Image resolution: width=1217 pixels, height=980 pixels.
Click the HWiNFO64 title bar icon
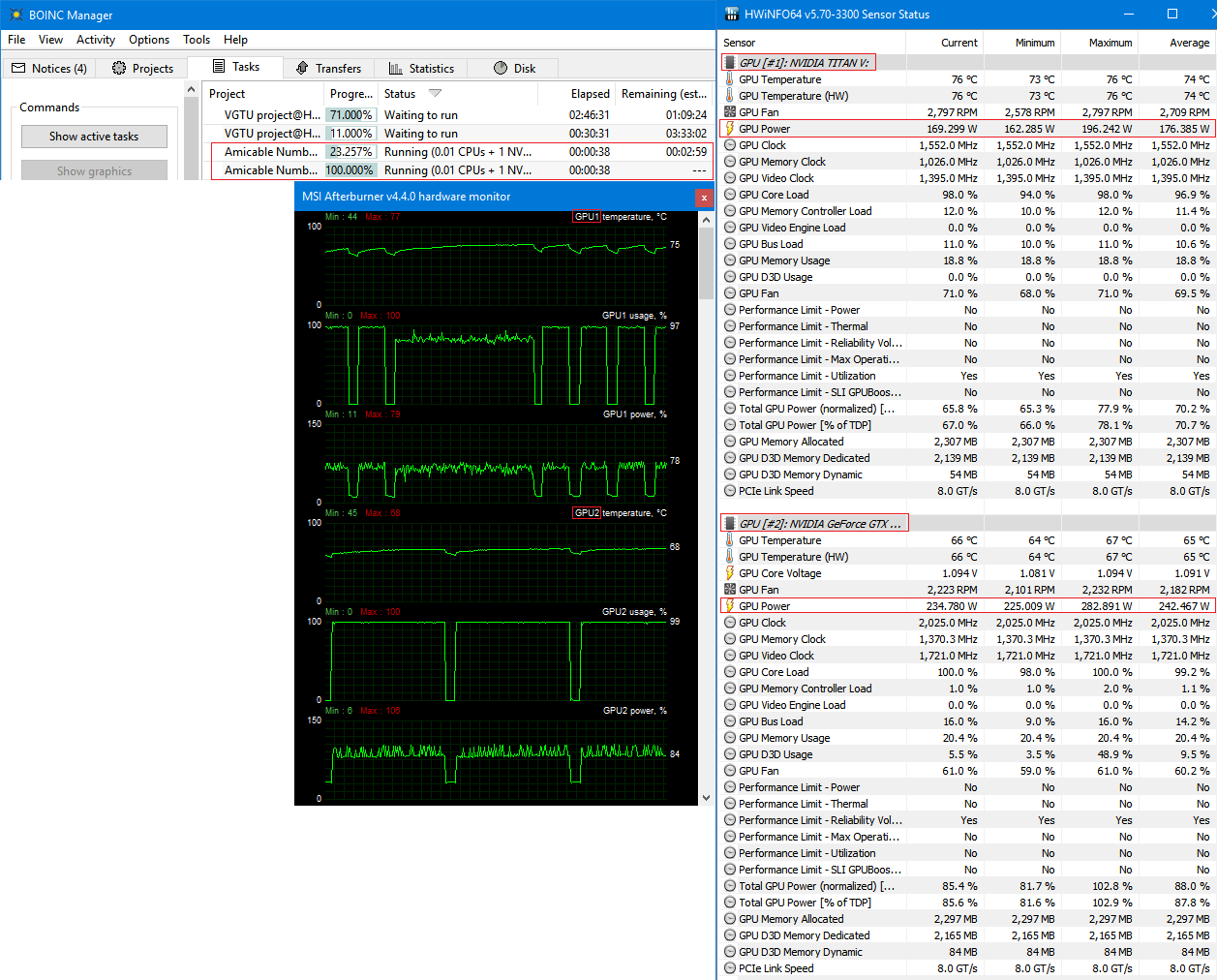click(x=731, y=15)
